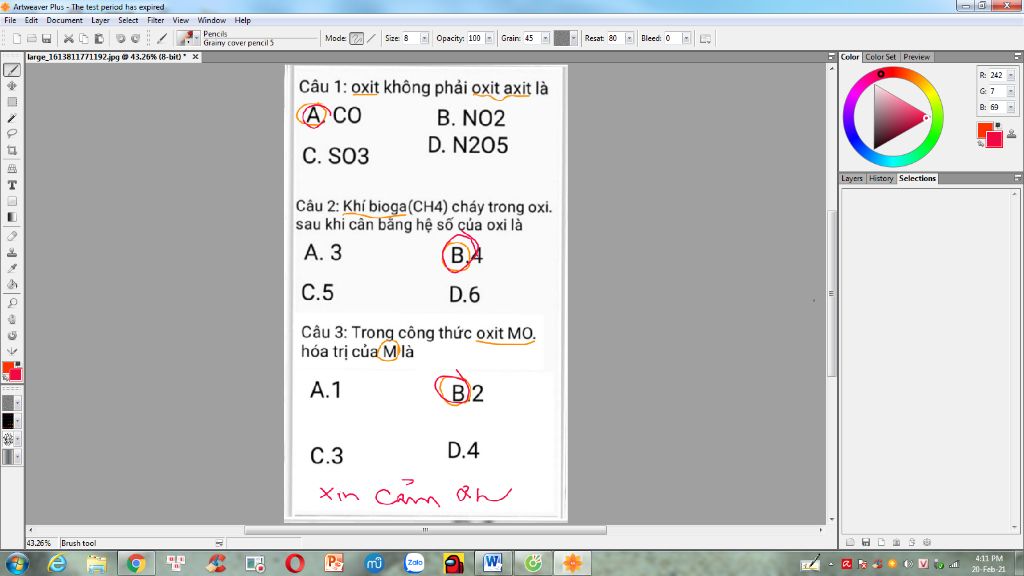Click the Redo icon in toolbar

click(135, 39)
